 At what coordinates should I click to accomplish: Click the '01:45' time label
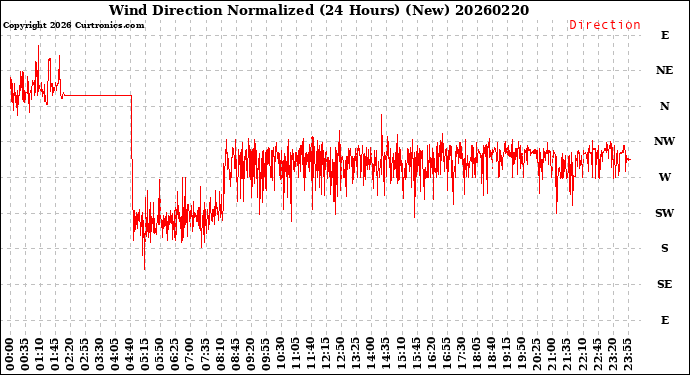coord(55,355)
